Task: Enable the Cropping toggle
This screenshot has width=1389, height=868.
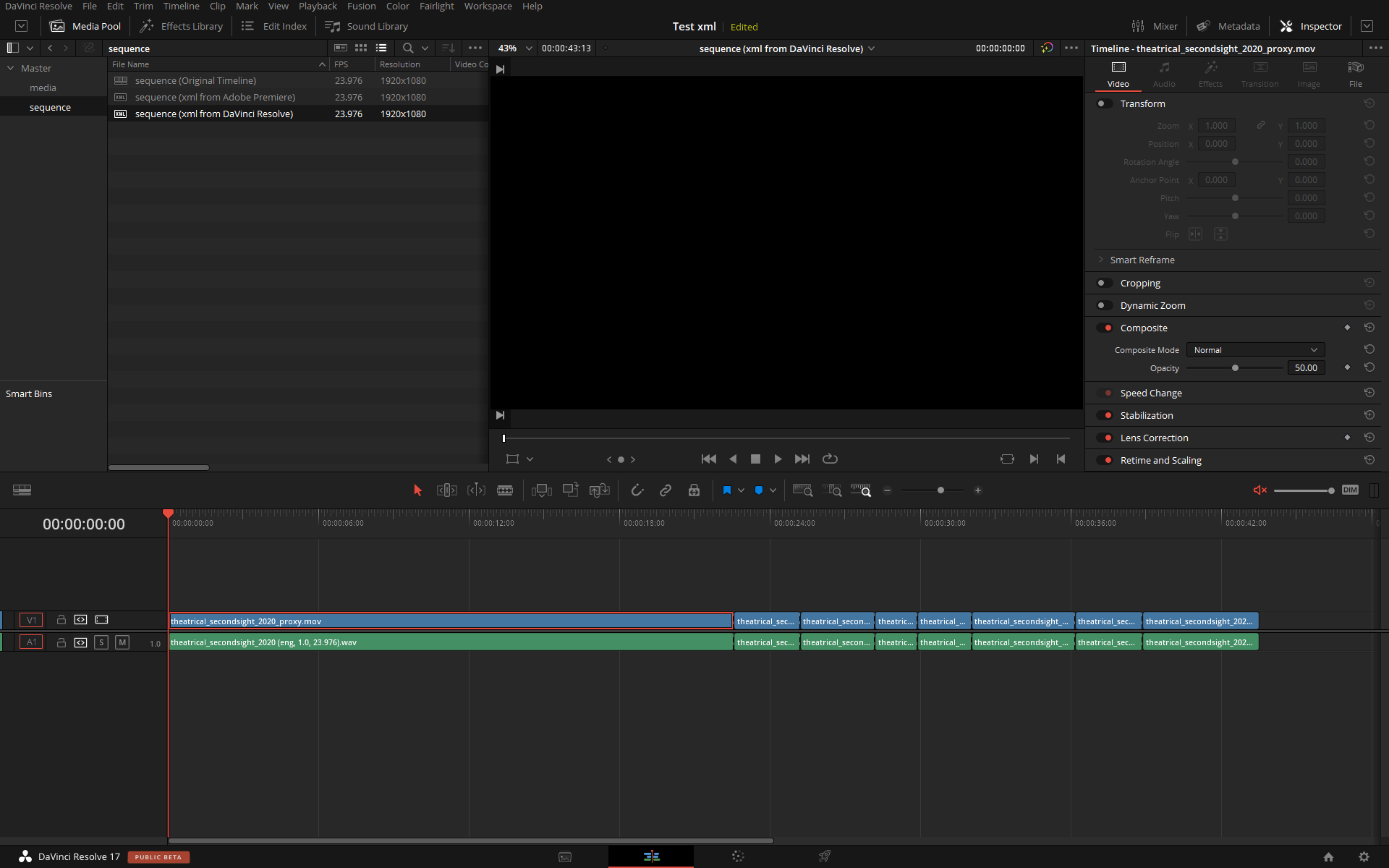Action: (x=1104, y=283)
